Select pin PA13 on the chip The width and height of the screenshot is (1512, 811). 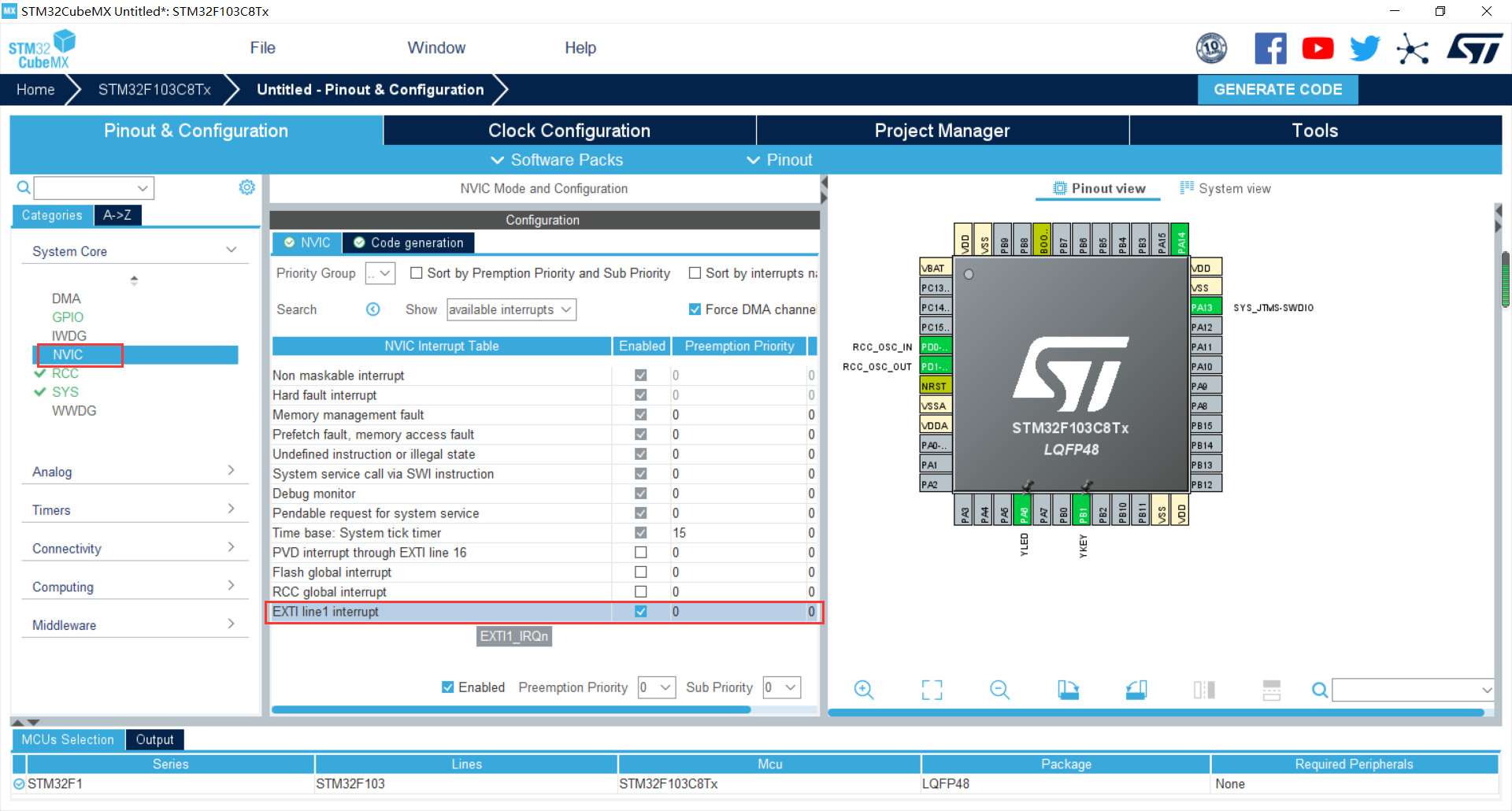[x=1206, y=307]
